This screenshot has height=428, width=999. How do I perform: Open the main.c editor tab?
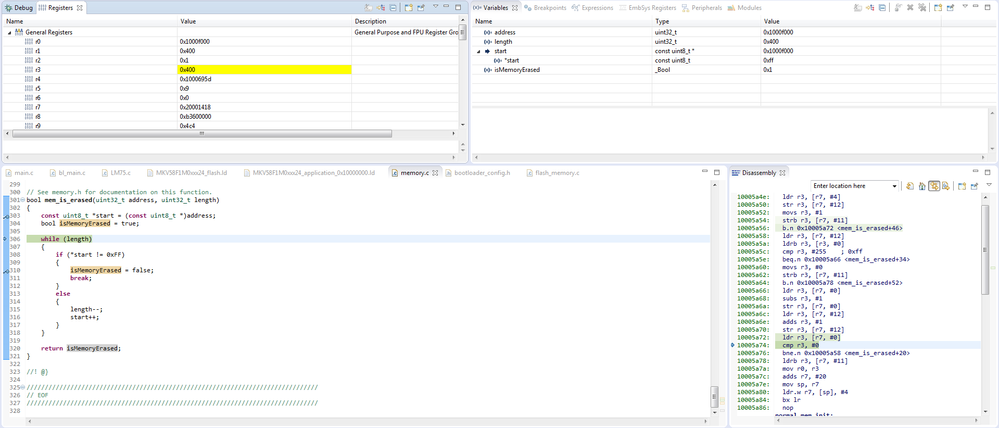point(19,173)
